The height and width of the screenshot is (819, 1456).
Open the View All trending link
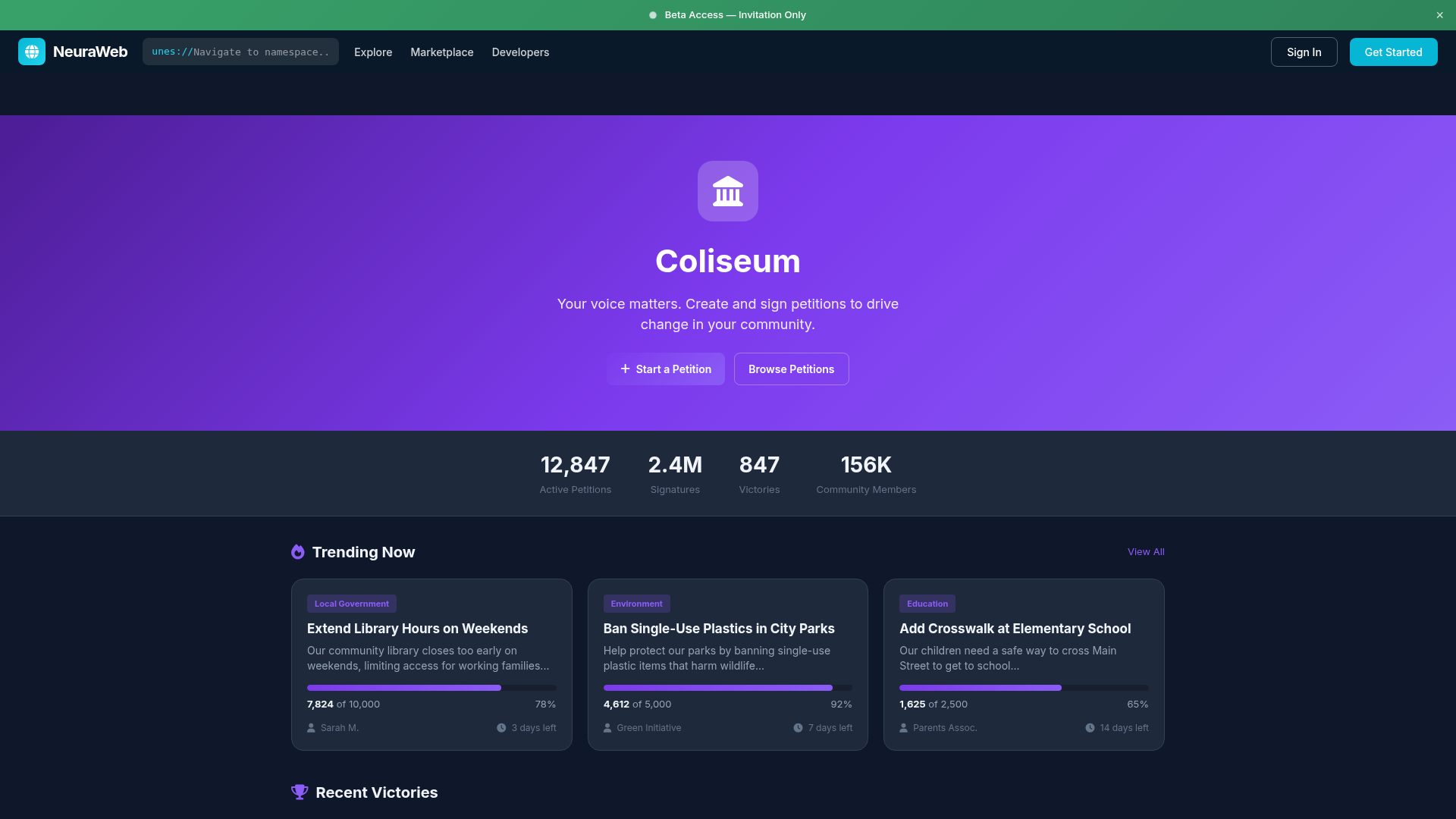coord(1146,552)
